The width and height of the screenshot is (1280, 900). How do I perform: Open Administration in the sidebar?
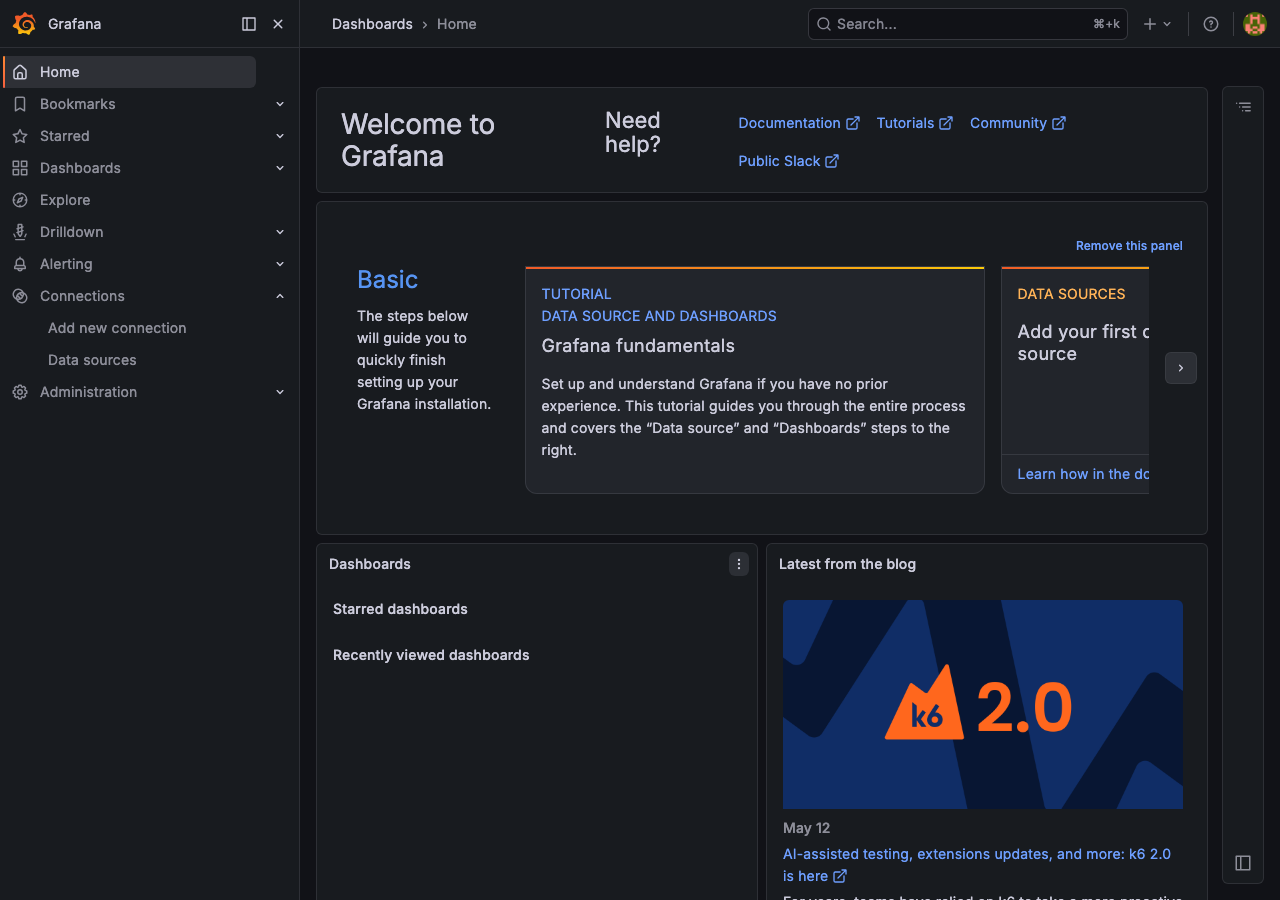click(88, 392)
